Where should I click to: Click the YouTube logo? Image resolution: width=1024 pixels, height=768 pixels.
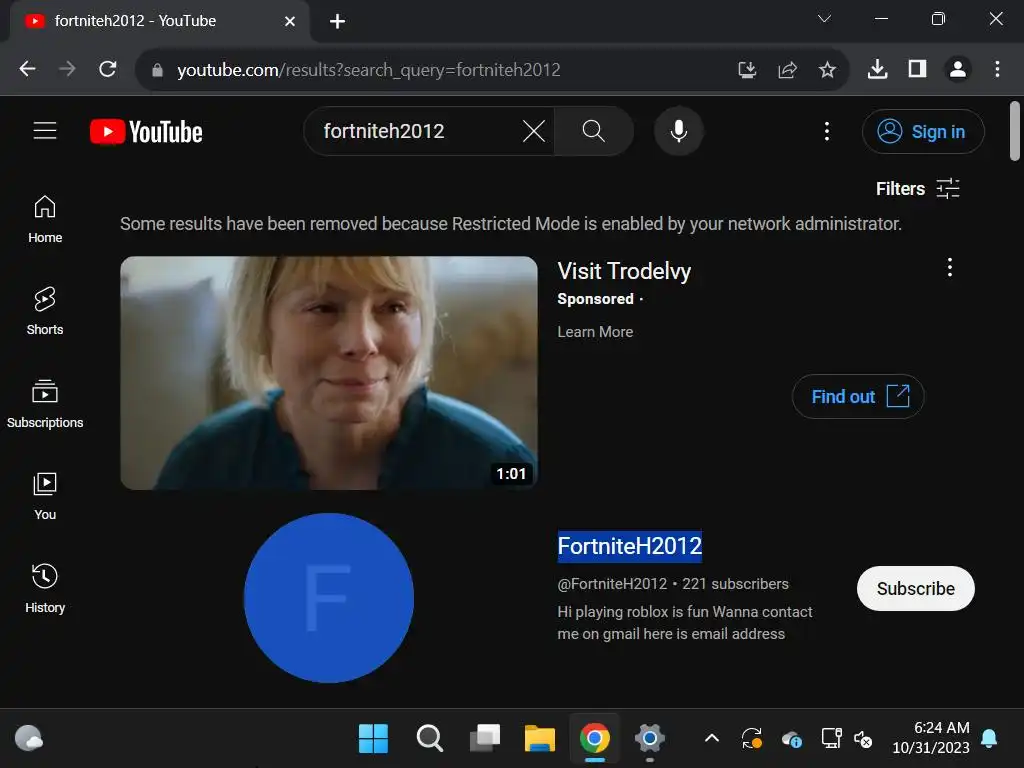point(146,131)
